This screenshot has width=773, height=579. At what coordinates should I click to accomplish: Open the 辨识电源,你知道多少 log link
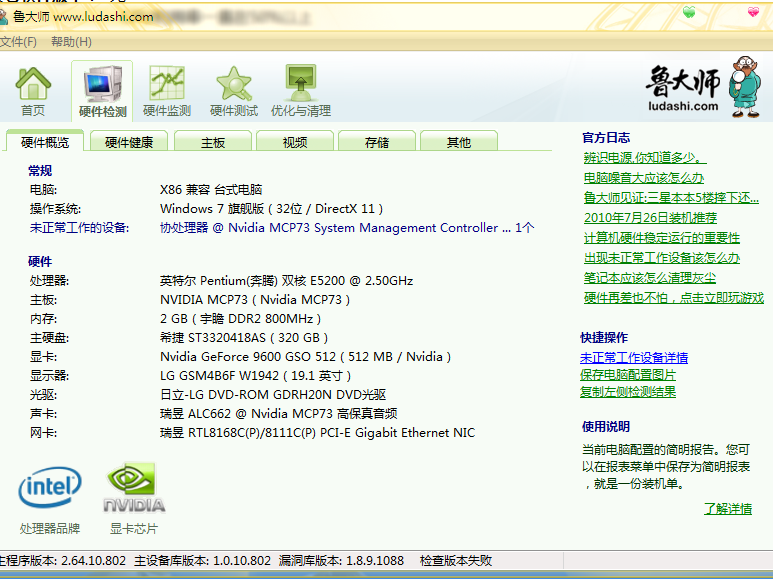coord(645,158)
